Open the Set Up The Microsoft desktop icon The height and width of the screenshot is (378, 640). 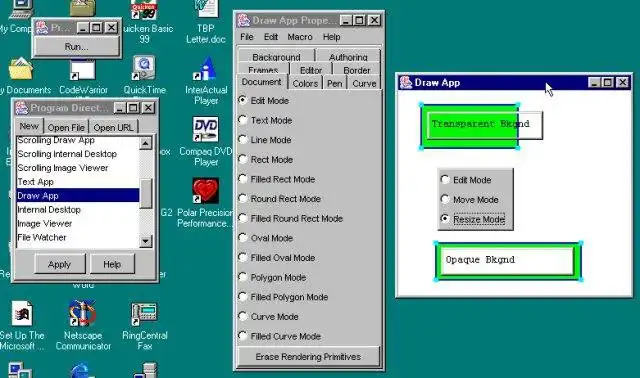[x=22, y=314]
